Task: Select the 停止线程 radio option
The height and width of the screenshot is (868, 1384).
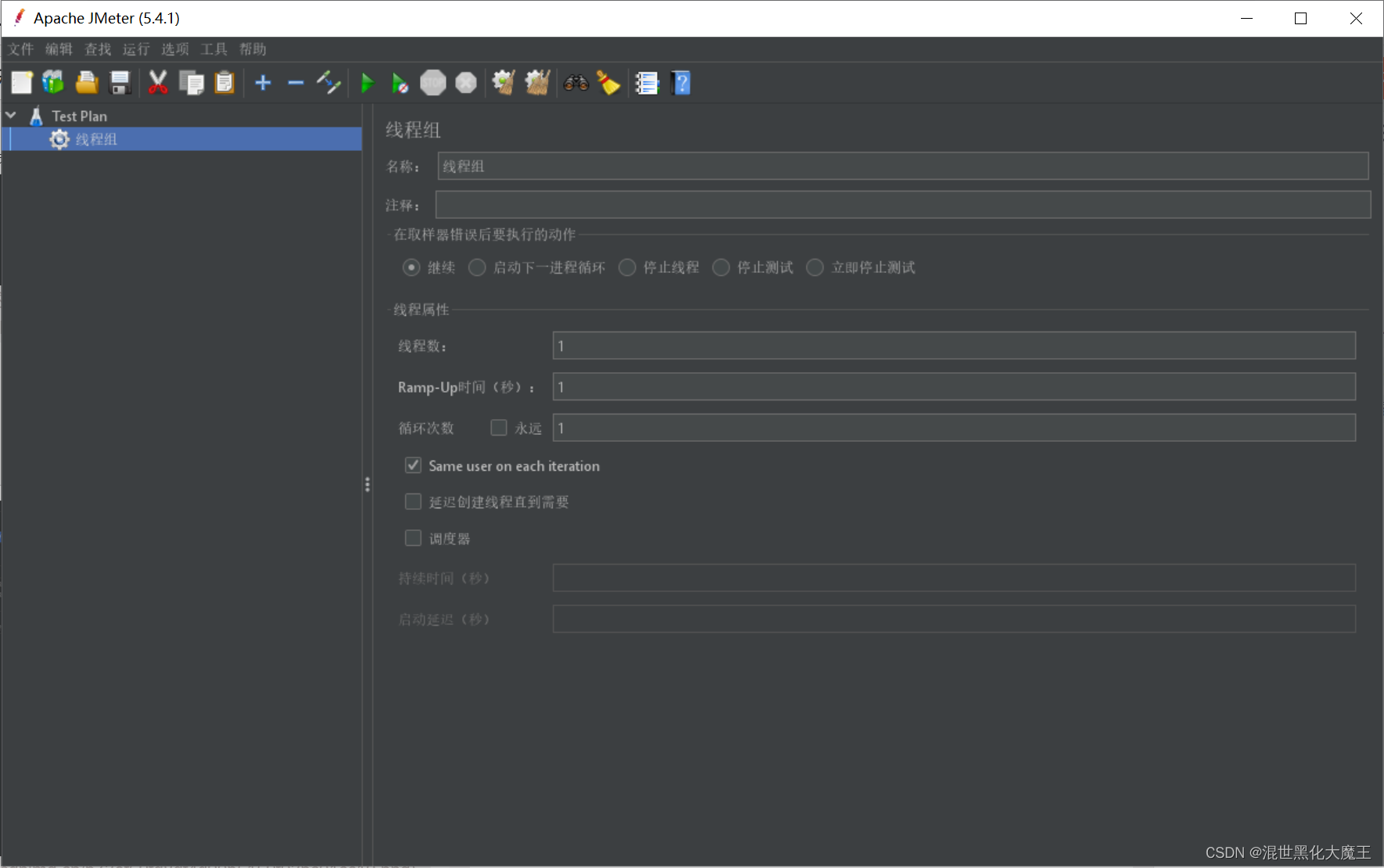Action: [627, 267]
